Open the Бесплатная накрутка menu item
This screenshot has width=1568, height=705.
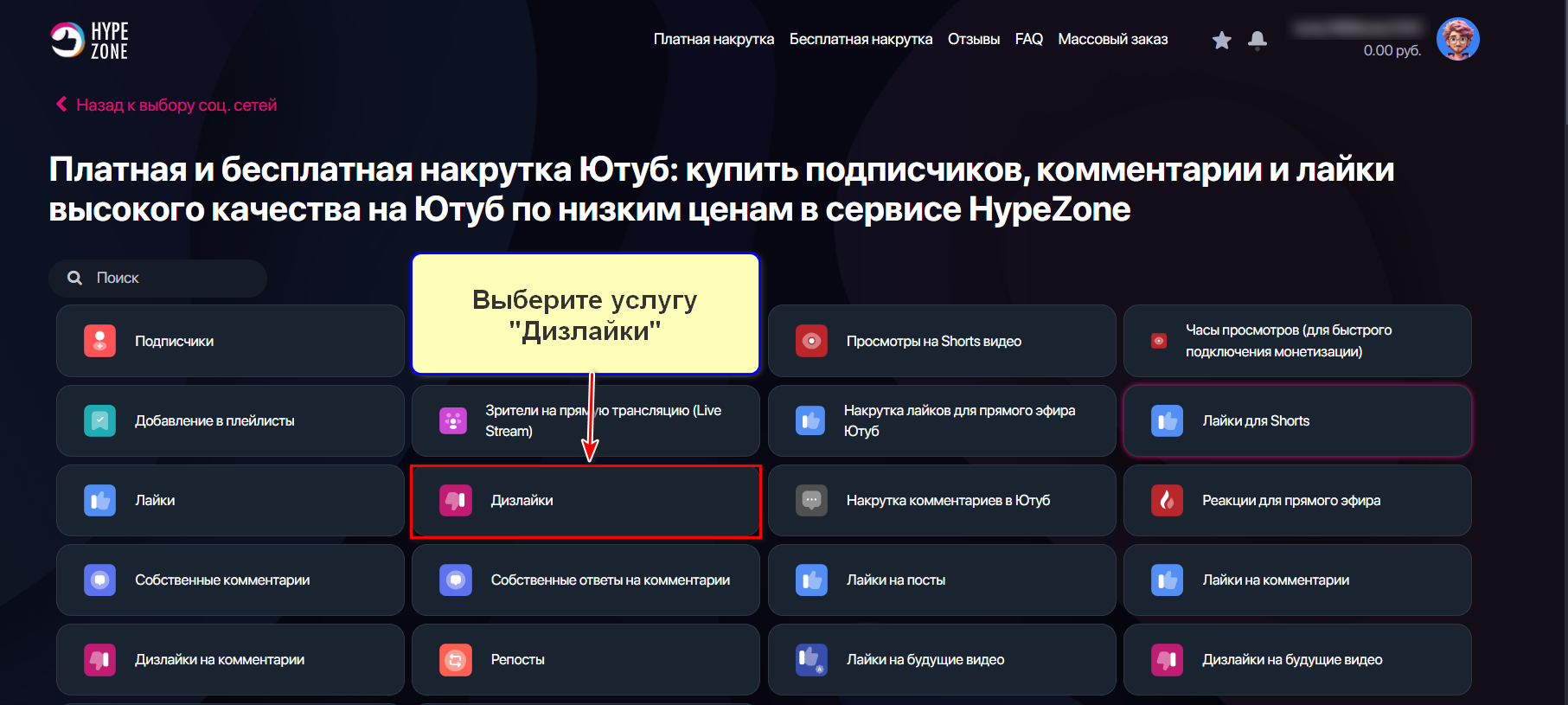click(x=861, y=39)
